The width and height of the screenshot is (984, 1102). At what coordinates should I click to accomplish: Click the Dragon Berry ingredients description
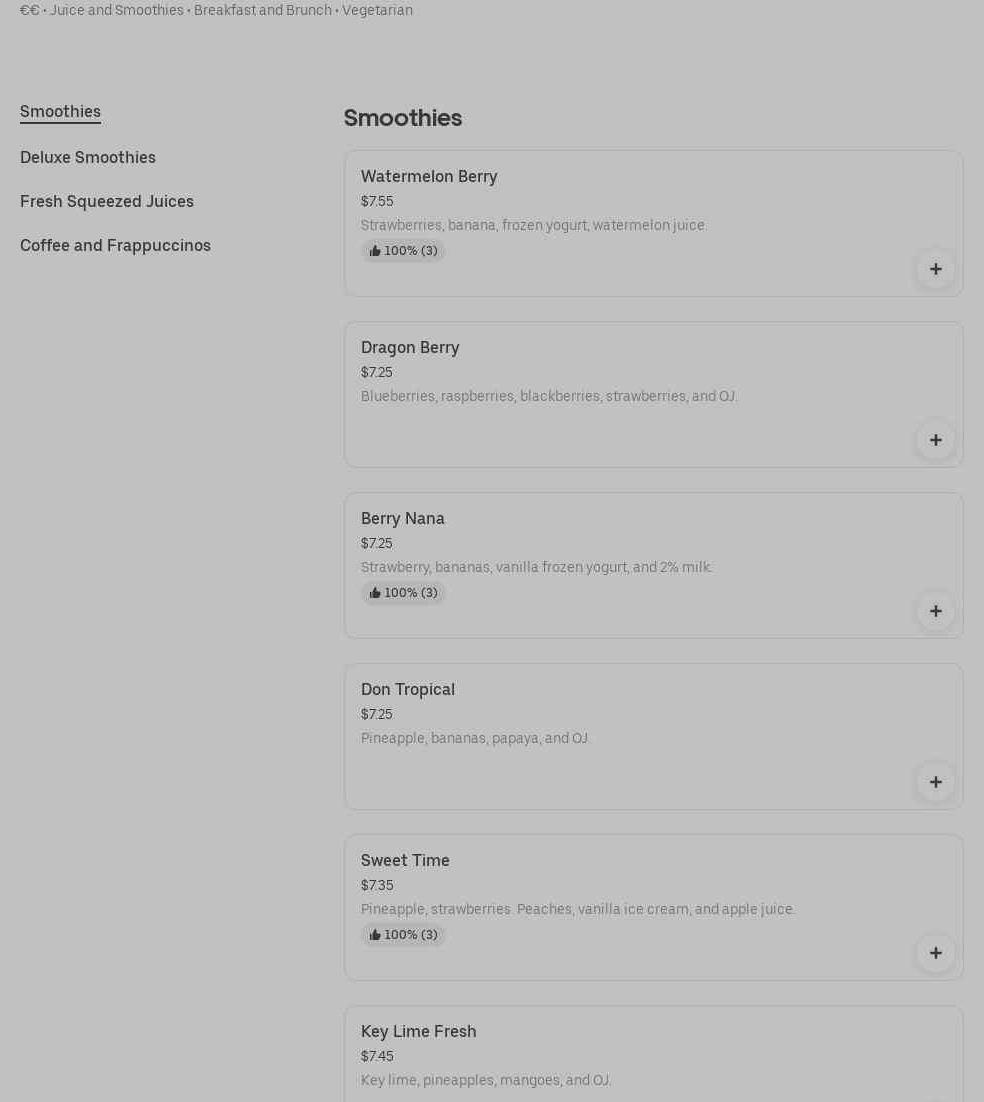tap(549, 396)
